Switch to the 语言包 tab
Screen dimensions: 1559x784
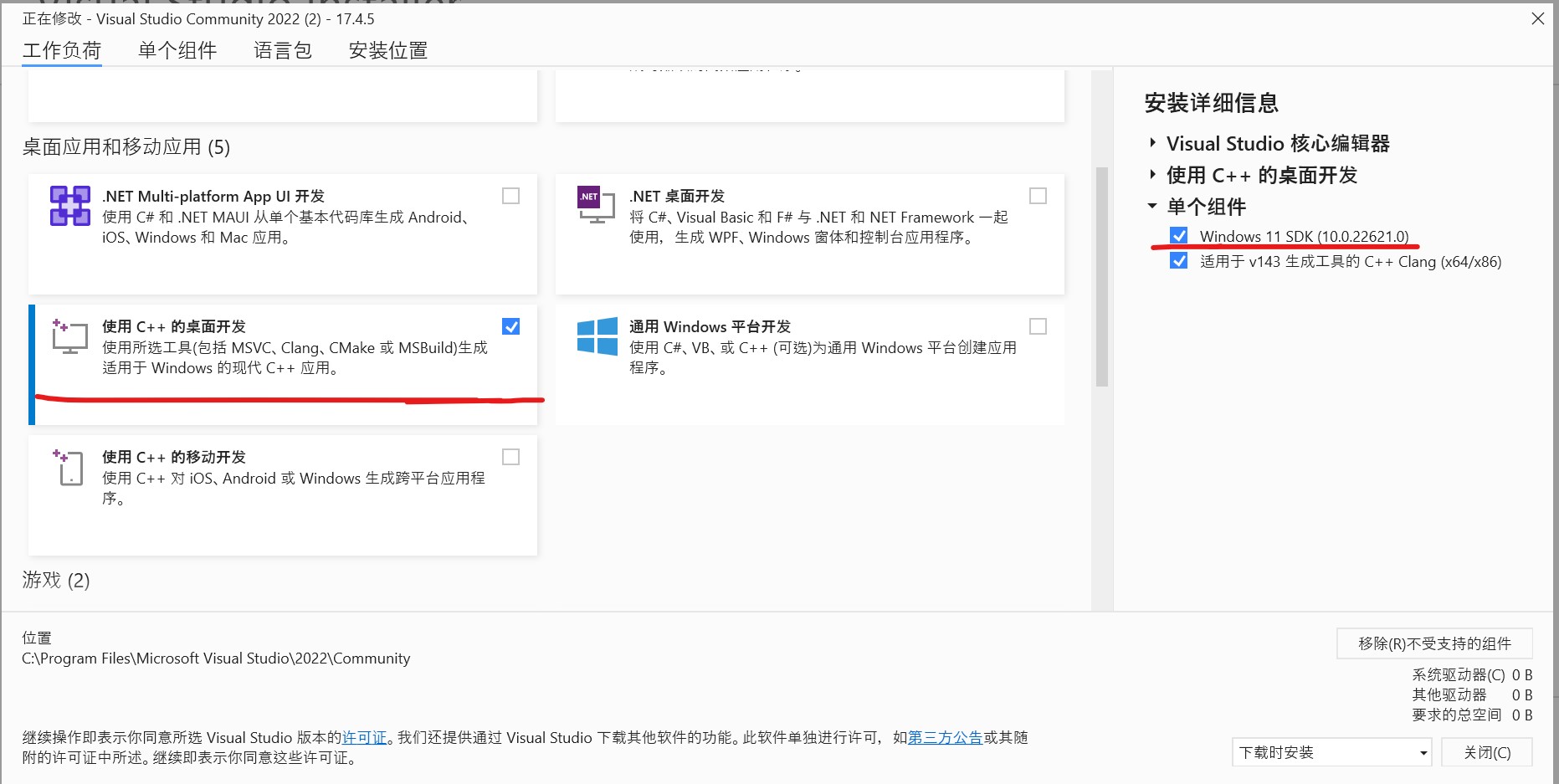[x=283, y=50]
